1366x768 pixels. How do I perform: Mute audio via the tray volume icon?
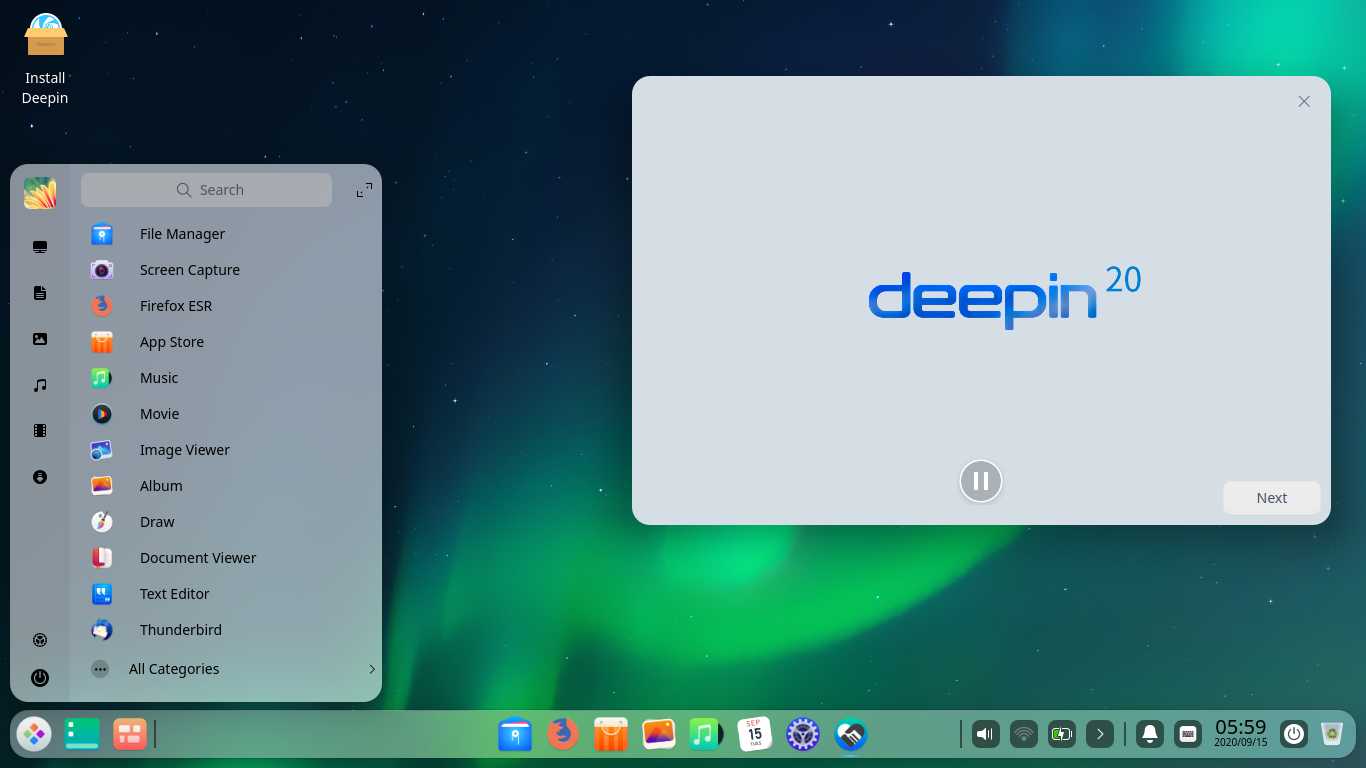985,734
